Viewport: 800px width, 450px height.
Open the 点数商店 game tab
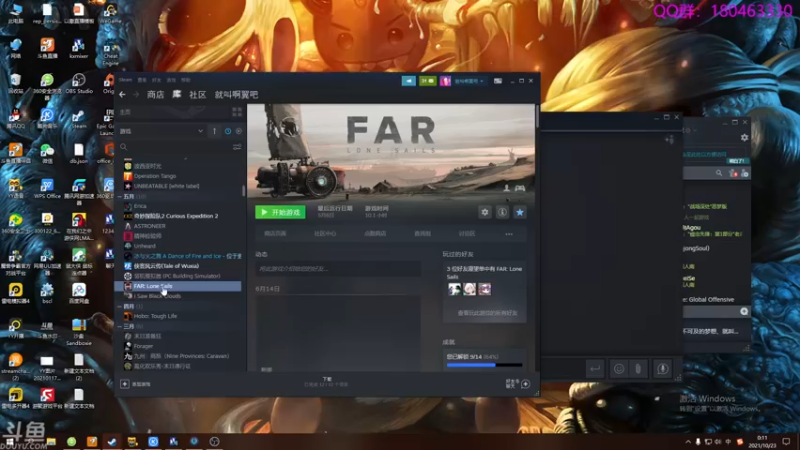point(375,234)
